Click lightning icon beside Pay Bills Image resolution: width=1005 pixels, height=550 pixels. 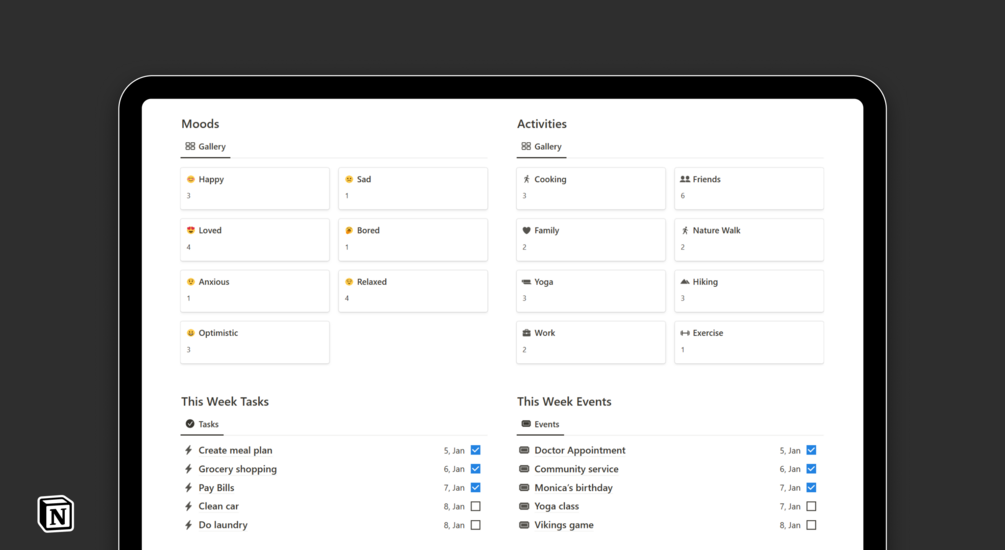click(188, 487)
